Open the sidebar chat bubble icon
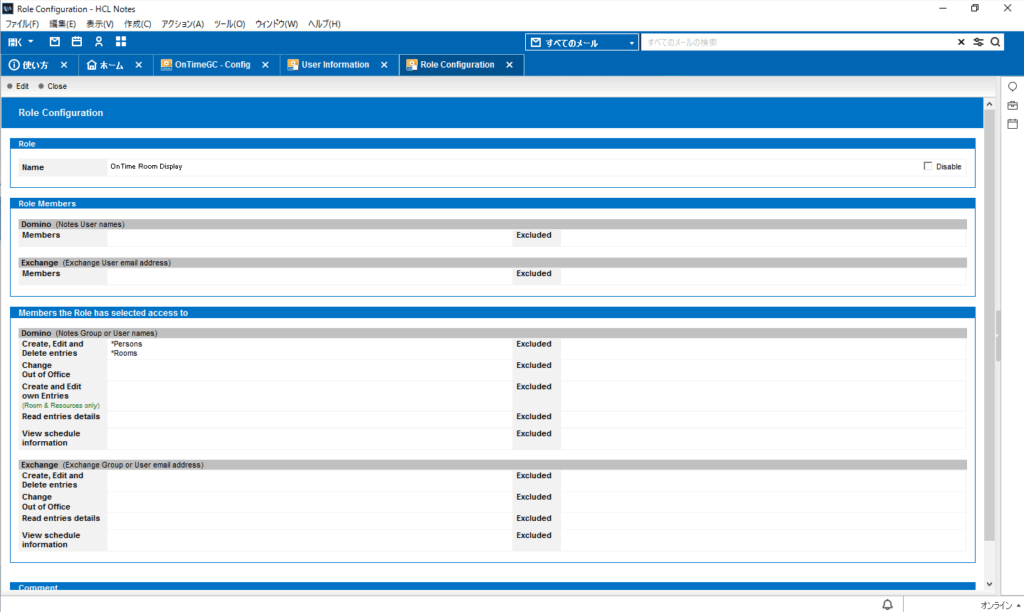This screenshot has width=1024, height=612. (x=1012, y=87)
